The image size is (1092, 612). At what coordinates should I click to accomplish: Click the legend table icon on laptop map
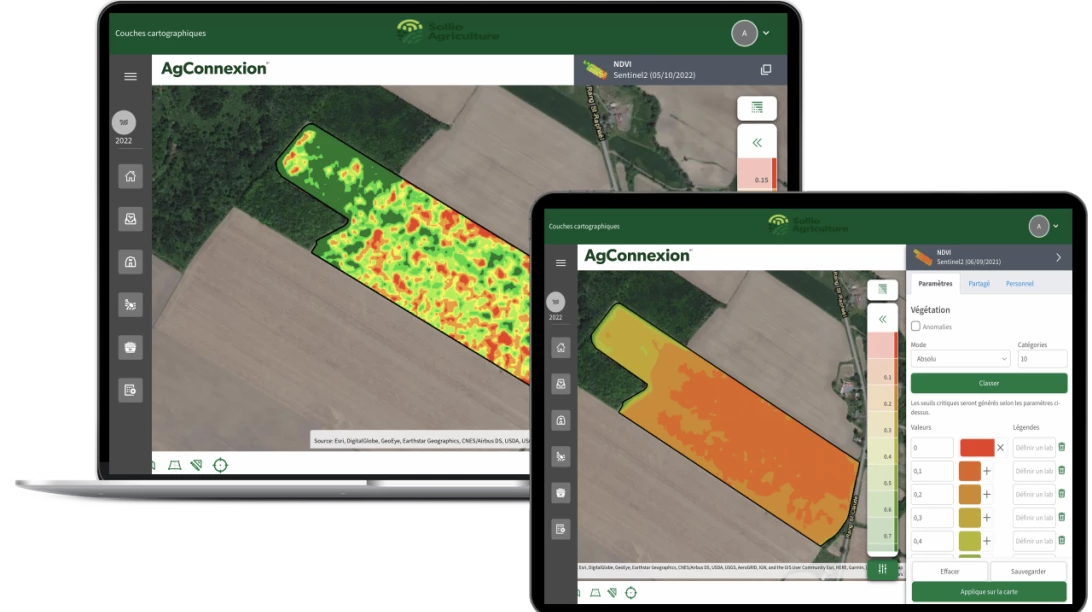[757, 108]
